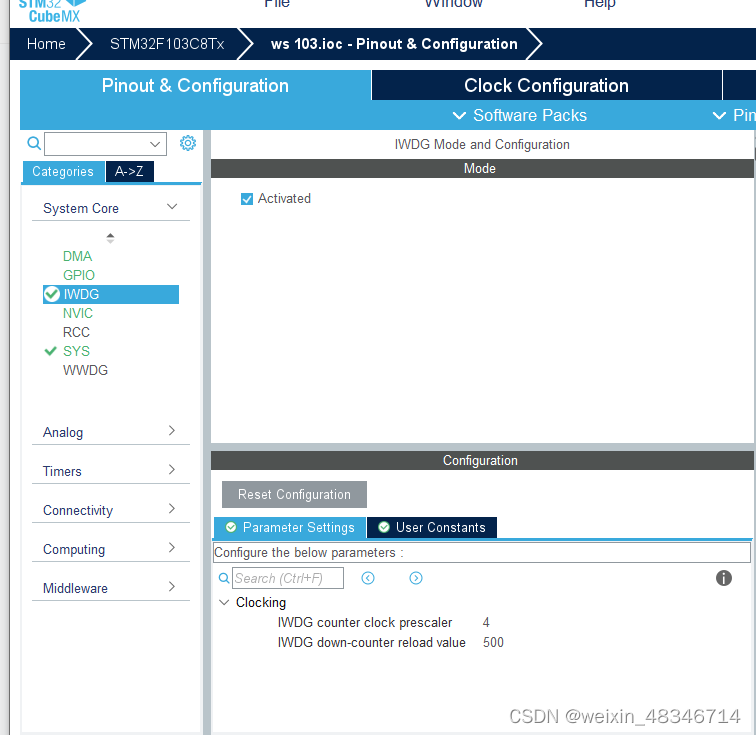Open the File menu
Screen dimensions: 756x735
click(277, 4)
